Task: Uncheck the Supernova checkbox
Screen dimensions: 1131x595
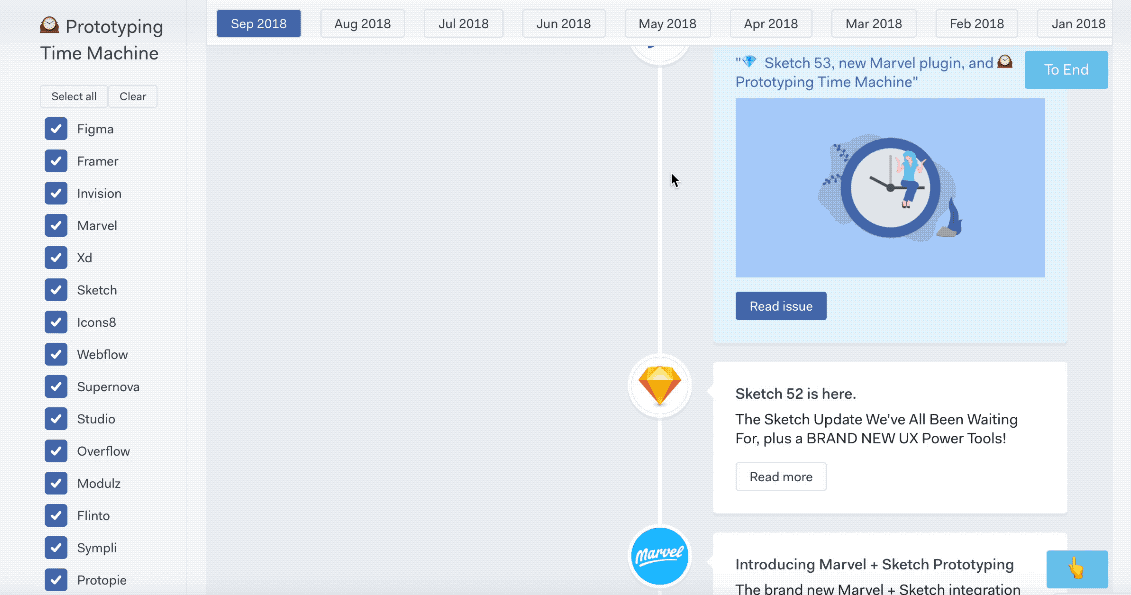Action: coord(56,386)
